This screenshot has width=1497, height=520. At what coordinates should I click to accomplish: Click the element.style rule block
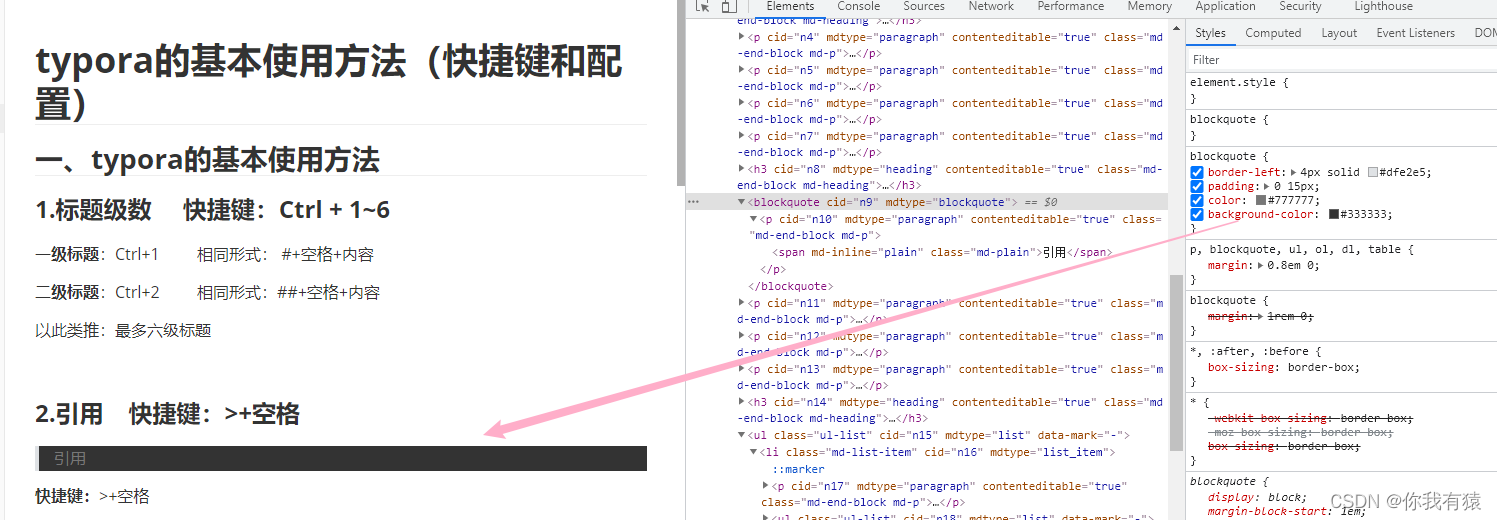[1342, 90]
